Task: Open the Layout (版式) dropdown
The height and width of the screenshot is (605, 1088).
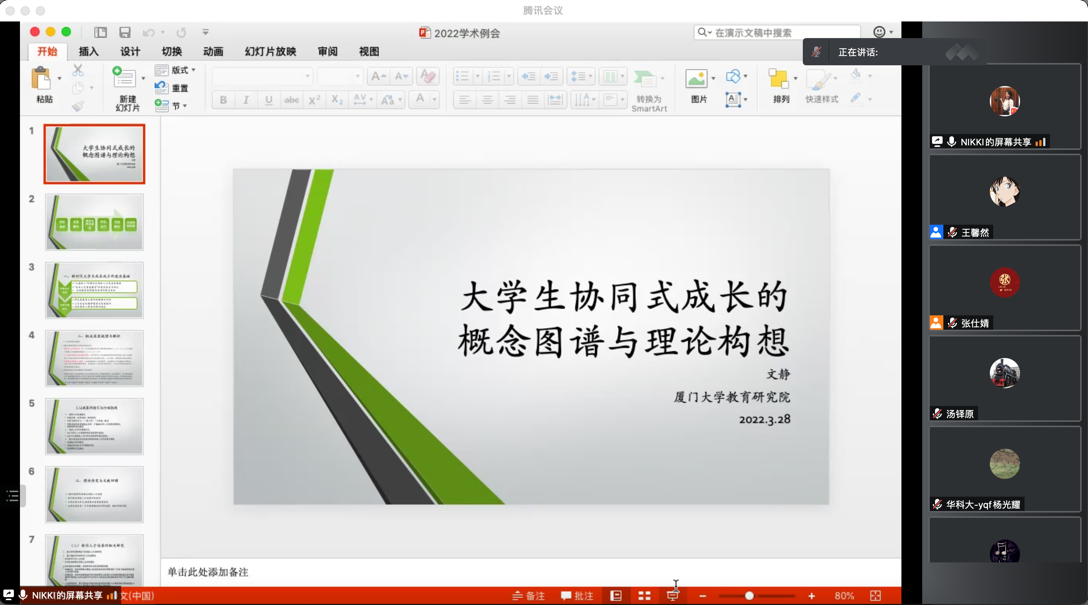Action: 176,71
